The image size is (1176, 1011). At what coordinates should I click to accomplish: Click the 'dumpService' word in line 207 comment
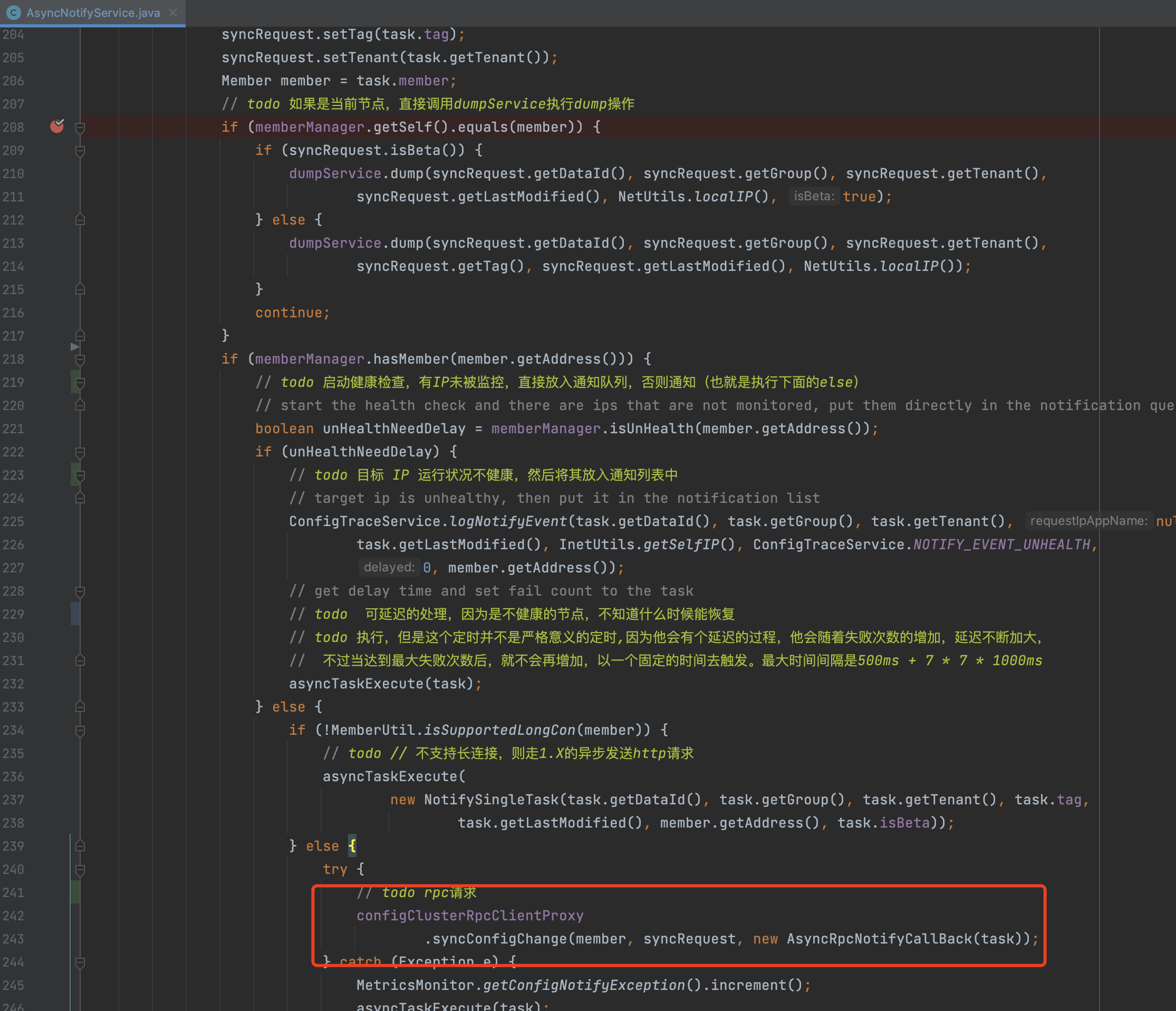click(499, 104)
